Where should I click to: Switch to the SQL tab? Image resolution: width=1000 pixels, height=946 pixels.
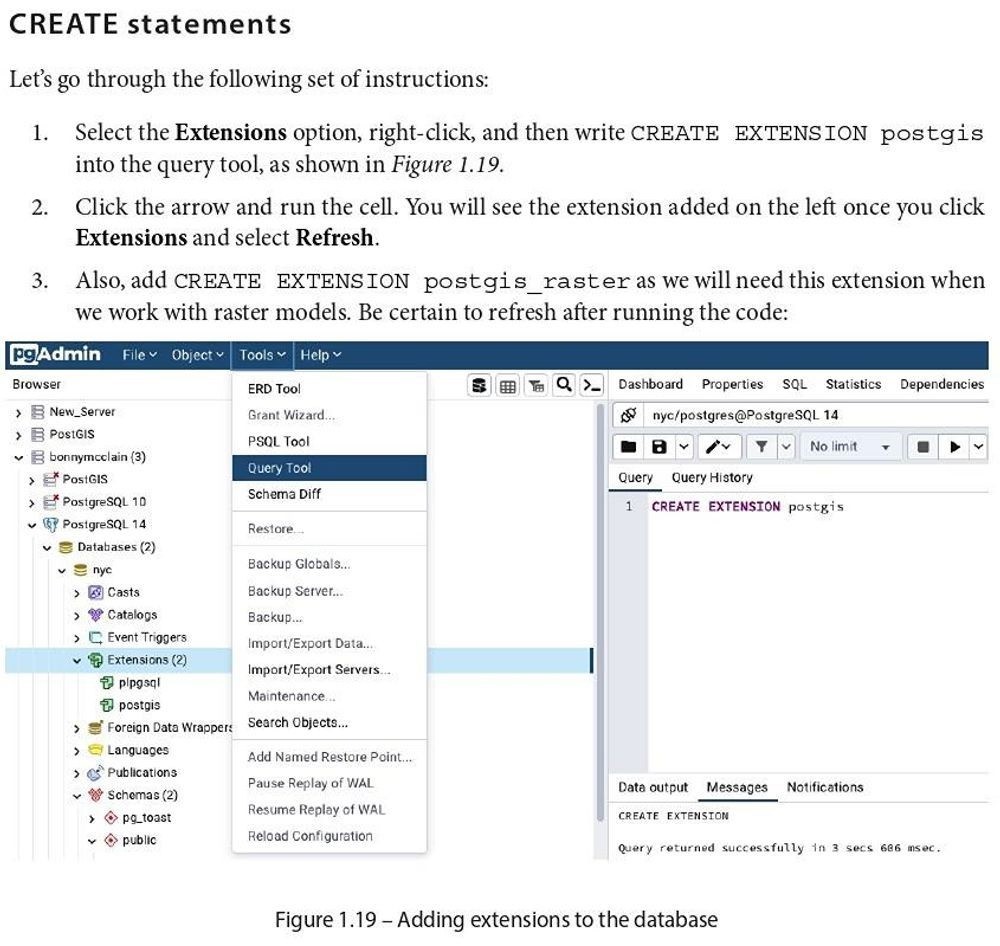click(794, 384)
